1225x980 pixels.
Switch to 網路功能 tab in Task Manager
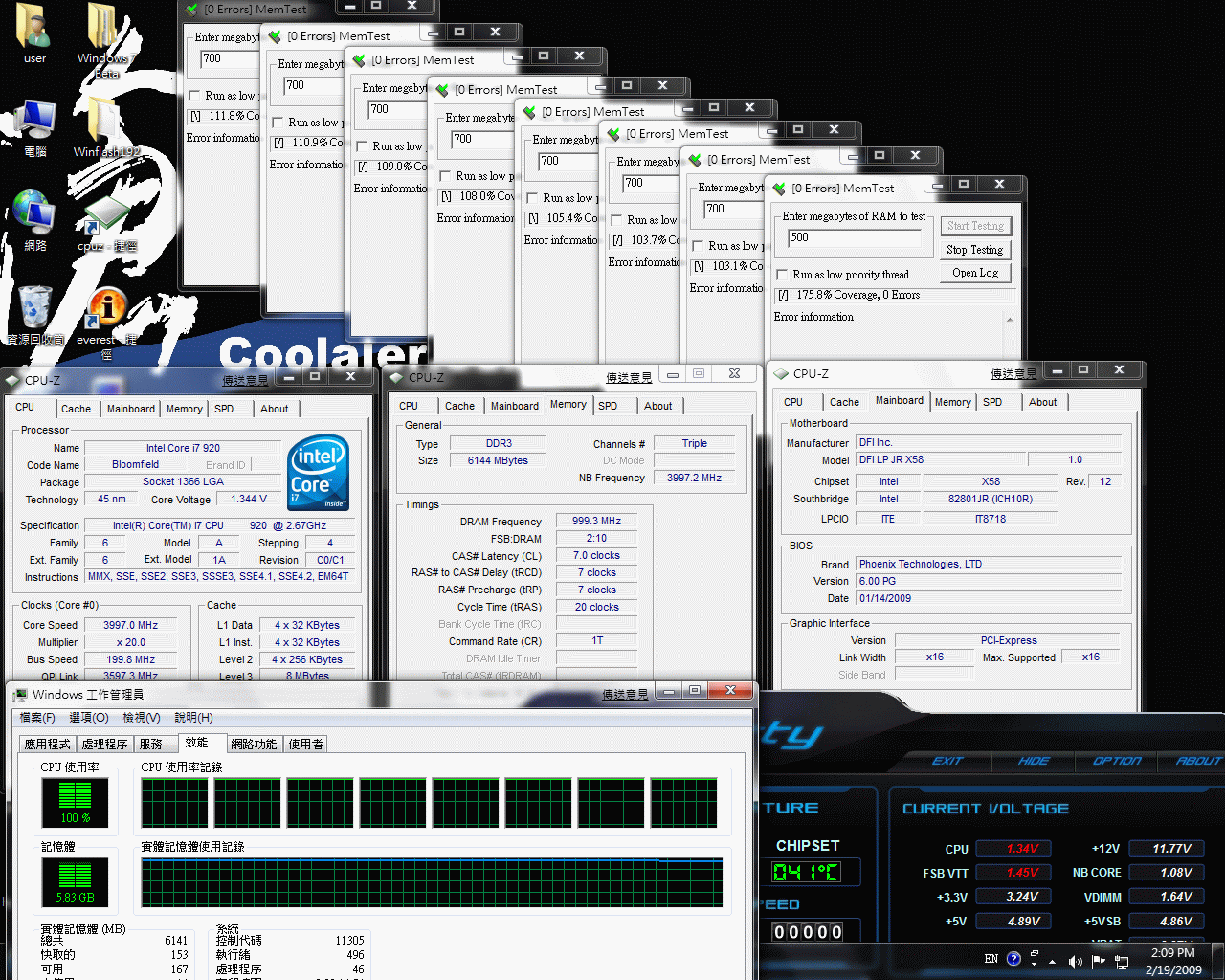254,744
